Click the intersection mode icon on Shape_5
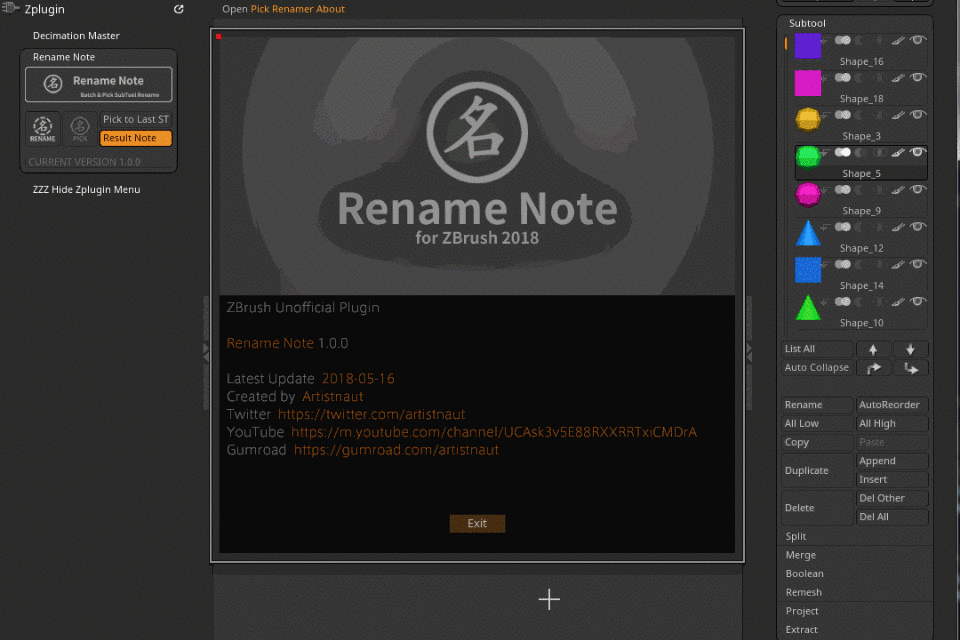Screen dimensions: 960x640 (x=879, y=152)
